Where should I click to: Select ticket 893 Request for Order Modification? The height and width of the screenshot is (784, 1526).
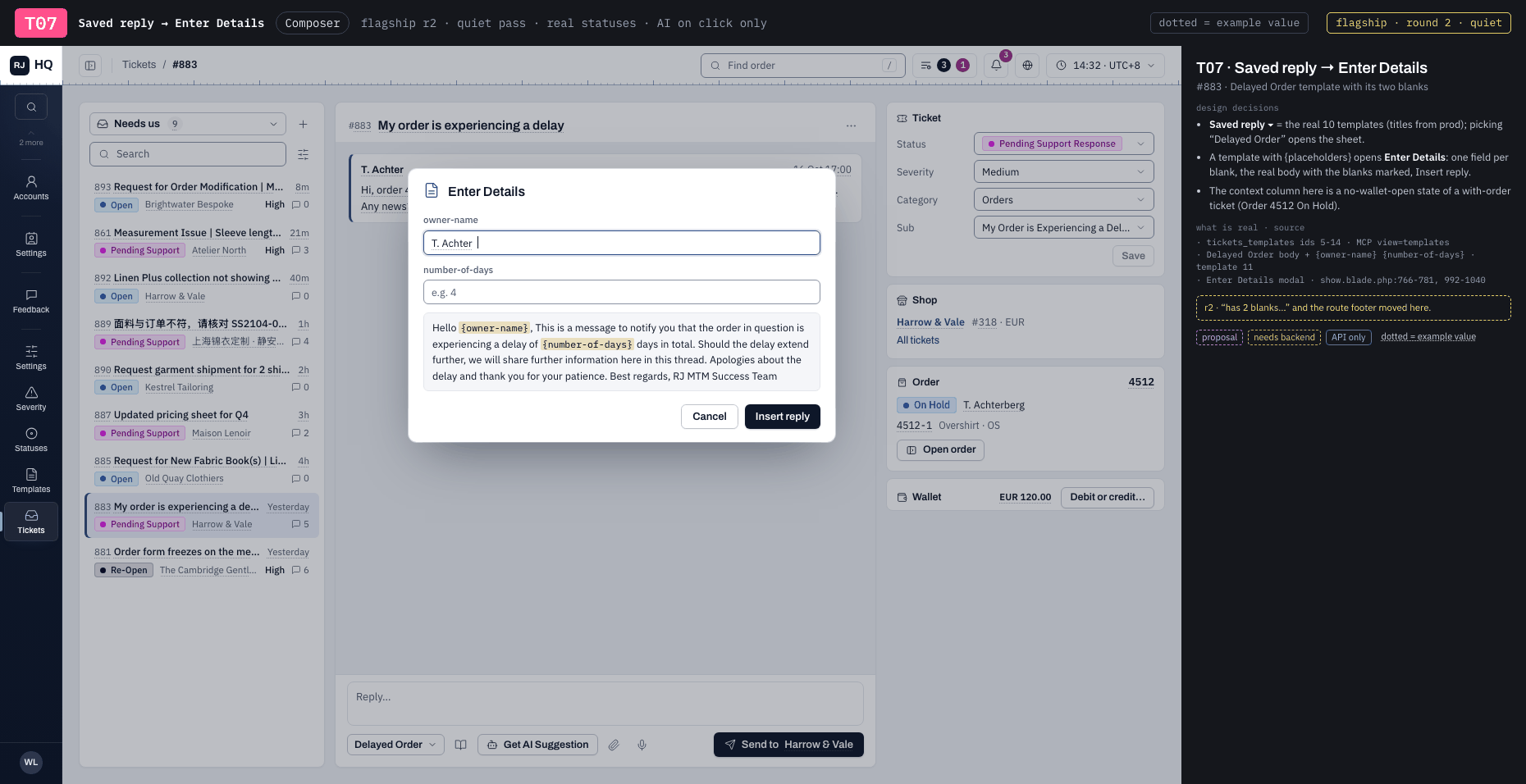tap(202, 196)
